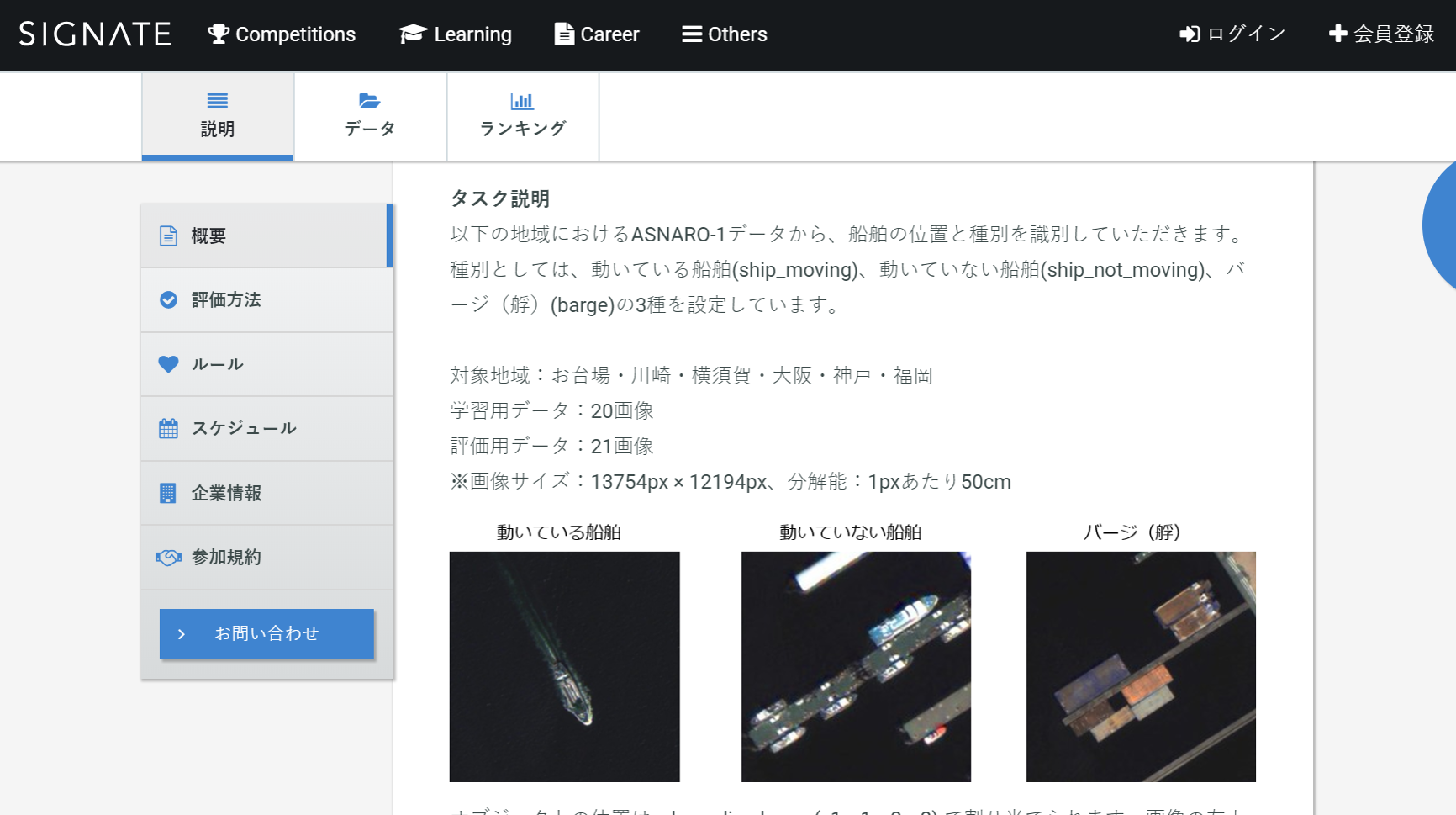Screen dimensions: 1456x815
Task: Open the Others menu
Action: point(725,34)
